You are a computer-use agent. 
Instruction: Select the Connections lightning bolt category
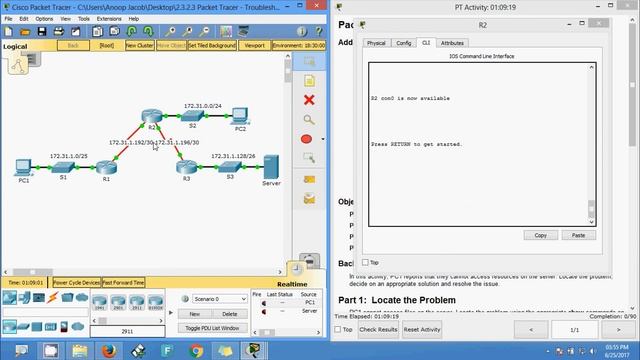[x=52, y=298]
